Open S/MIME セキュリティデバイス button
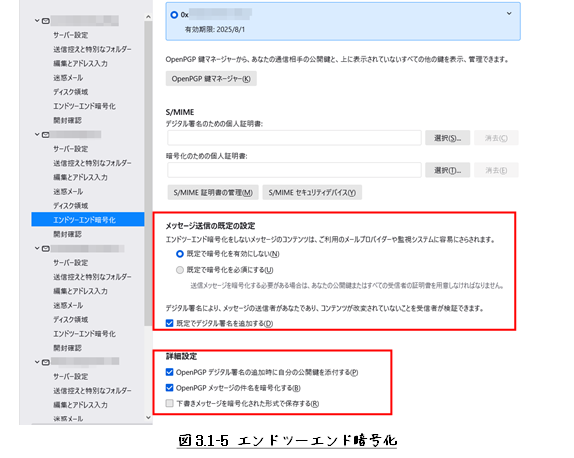Viewport: 574px width, 458px height. pos(312,193)
